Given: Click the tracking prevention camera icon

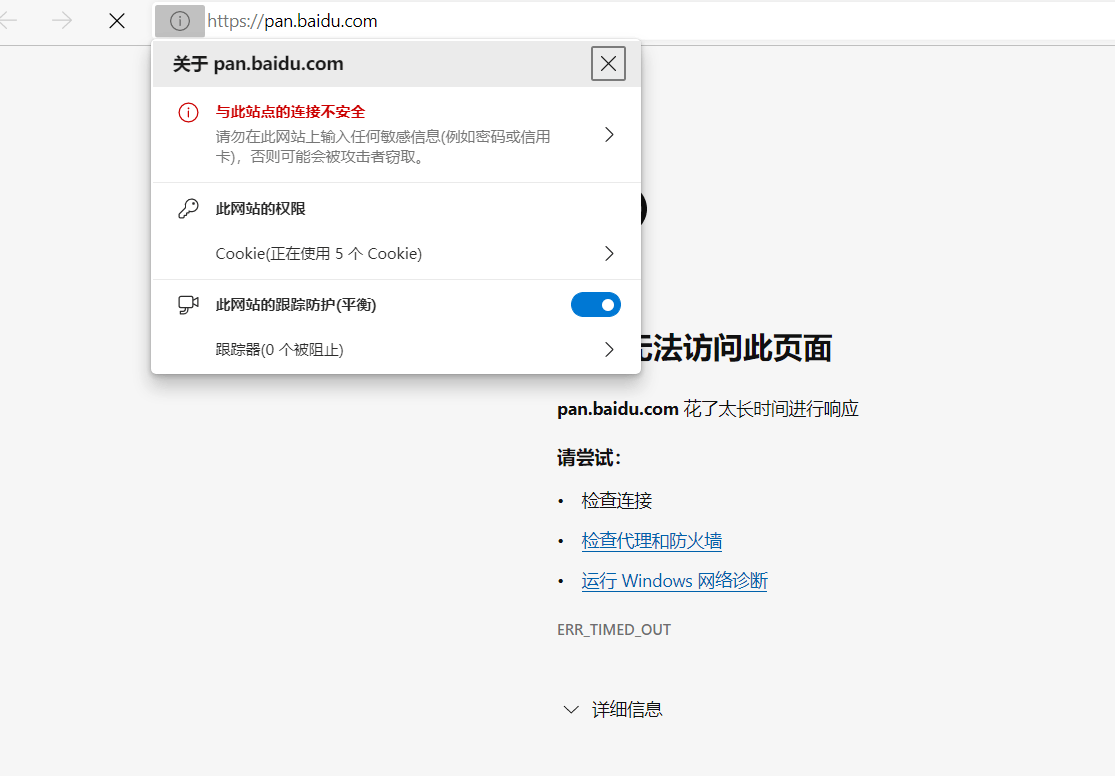Looking at the screenshot, I should pyautogui.click(x=188, y=304).
